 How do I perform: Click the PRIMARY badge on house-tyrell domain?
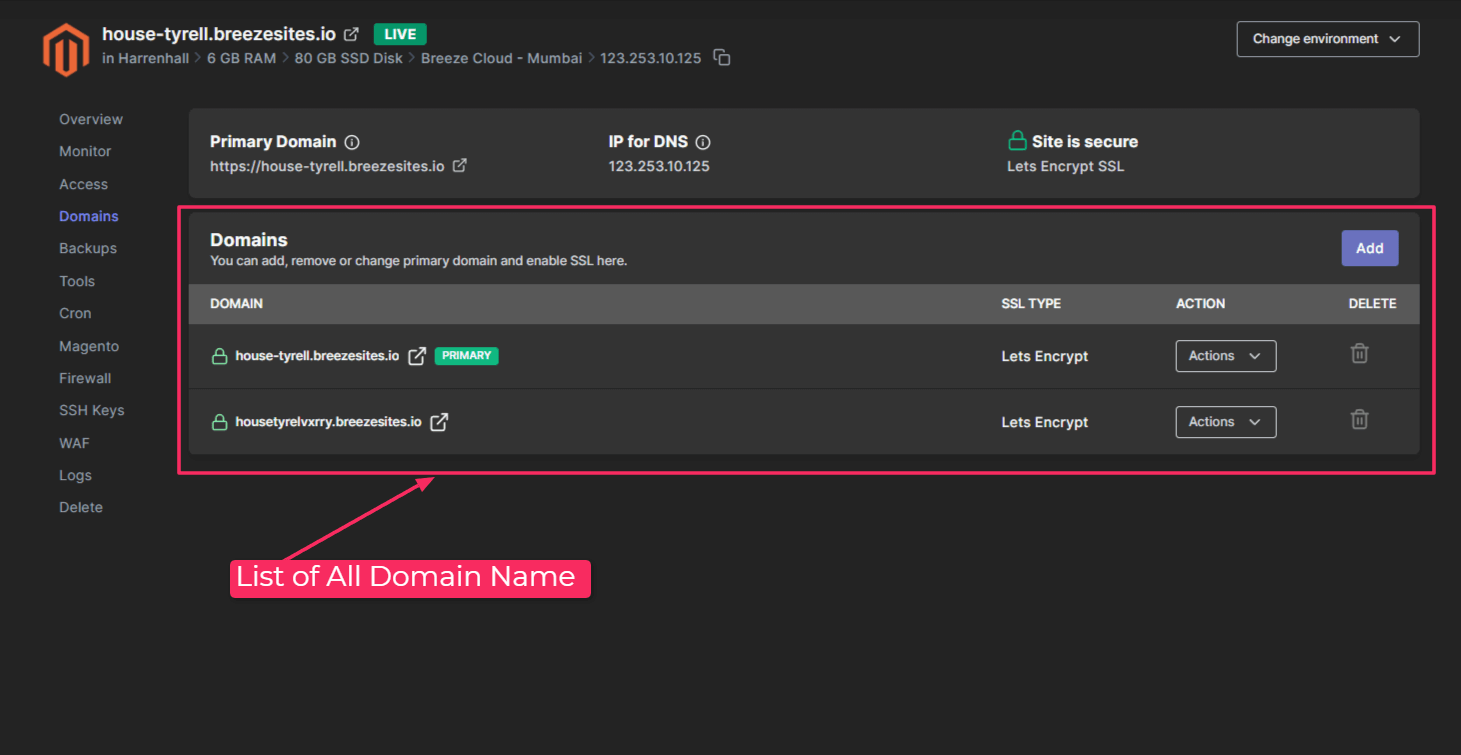click(x=467, y=356)
